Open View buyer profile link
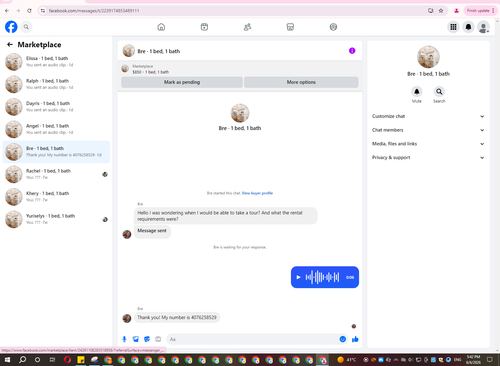 click(x=257, y=193)
